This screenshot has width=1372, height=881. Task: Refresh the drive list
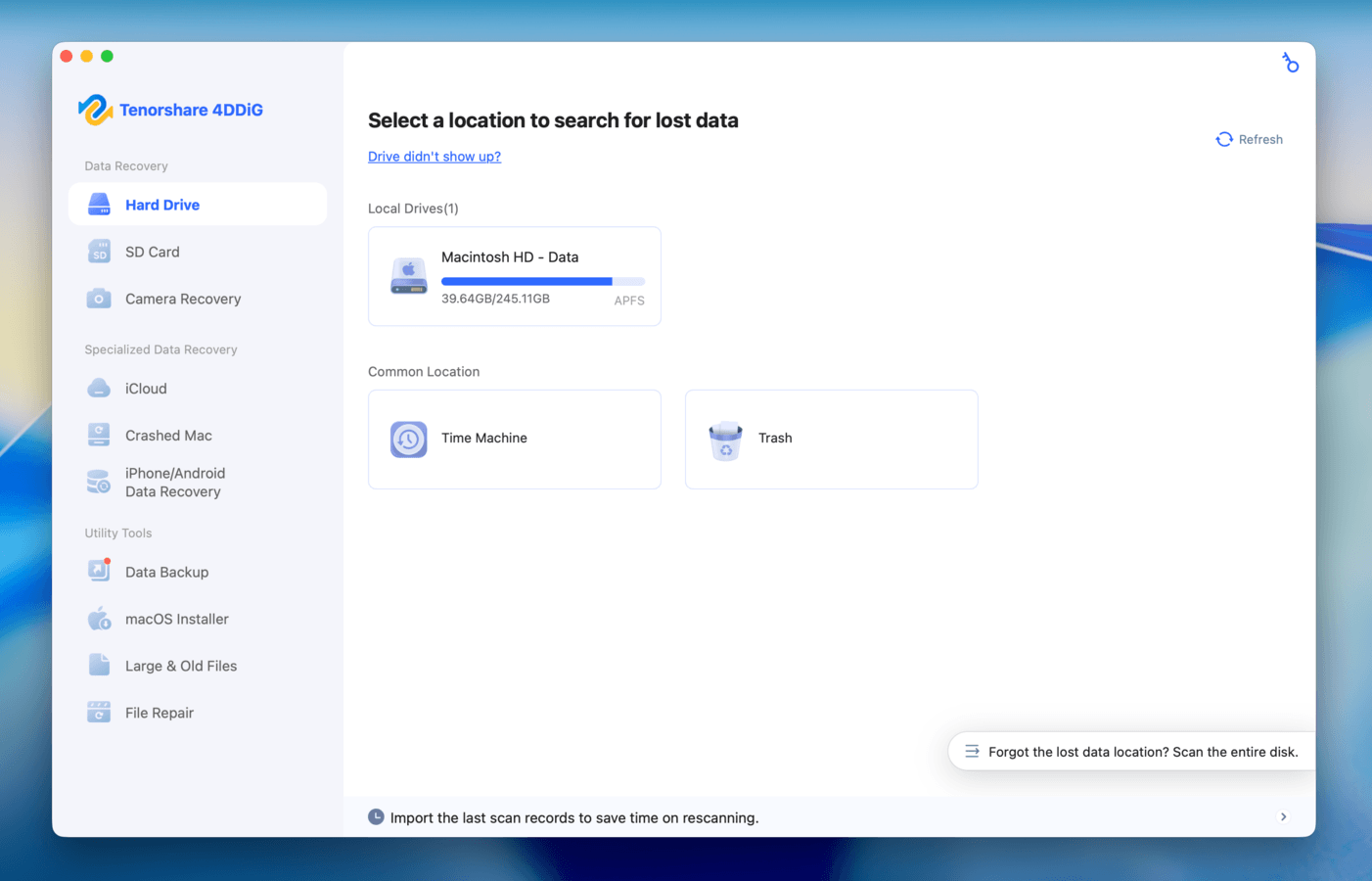click(x=1249, y=139)
